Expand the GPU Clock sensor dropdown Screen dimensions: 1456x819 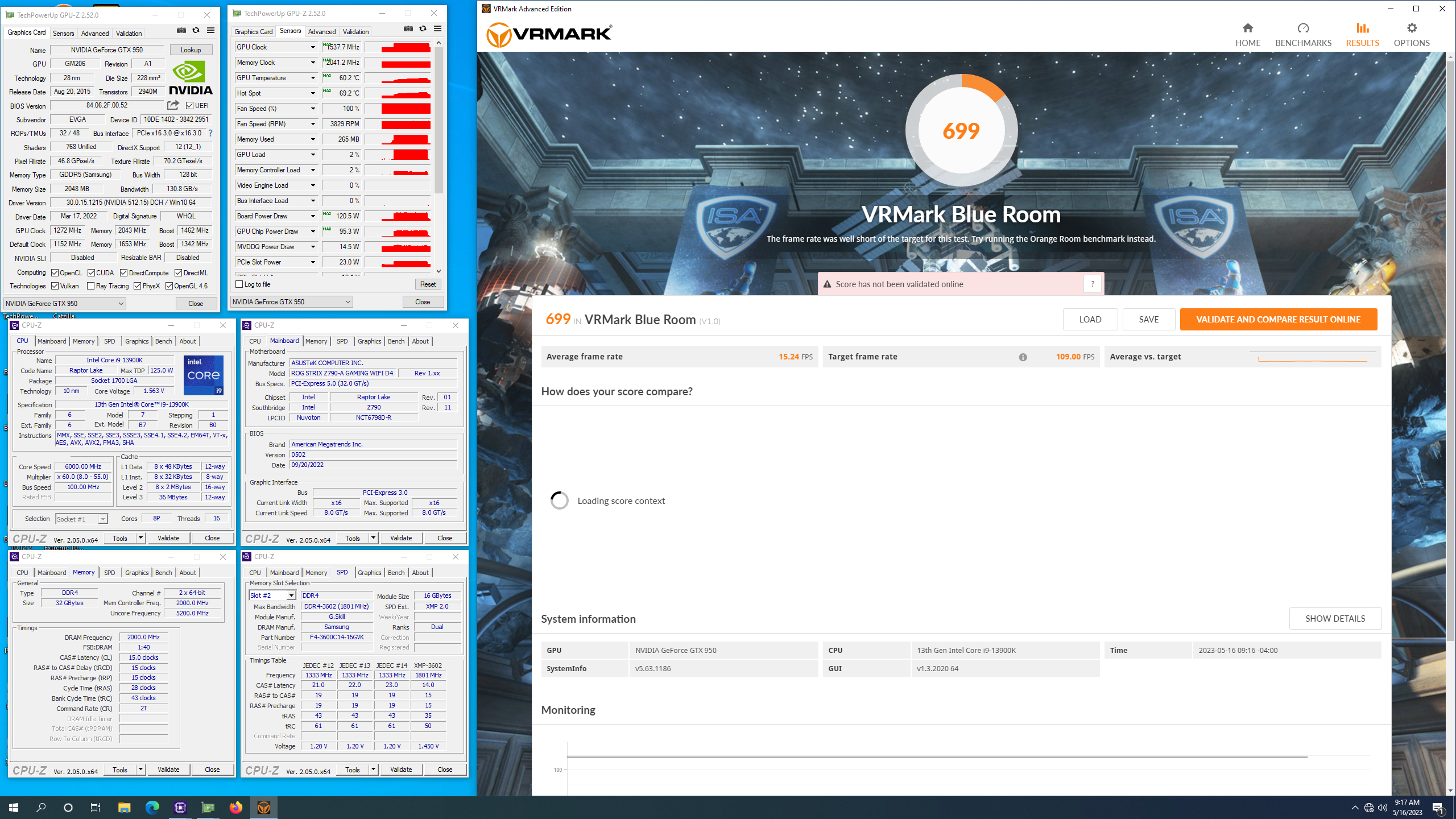click(x=313, y=47)
